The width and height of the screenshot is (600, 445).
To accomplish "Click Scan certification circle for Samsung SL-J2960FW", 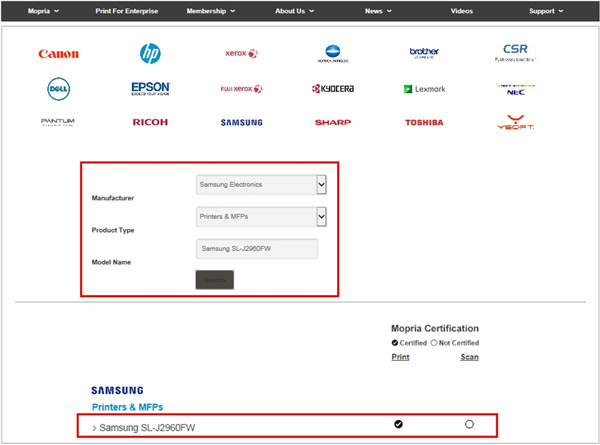I will tap(469, 424).
